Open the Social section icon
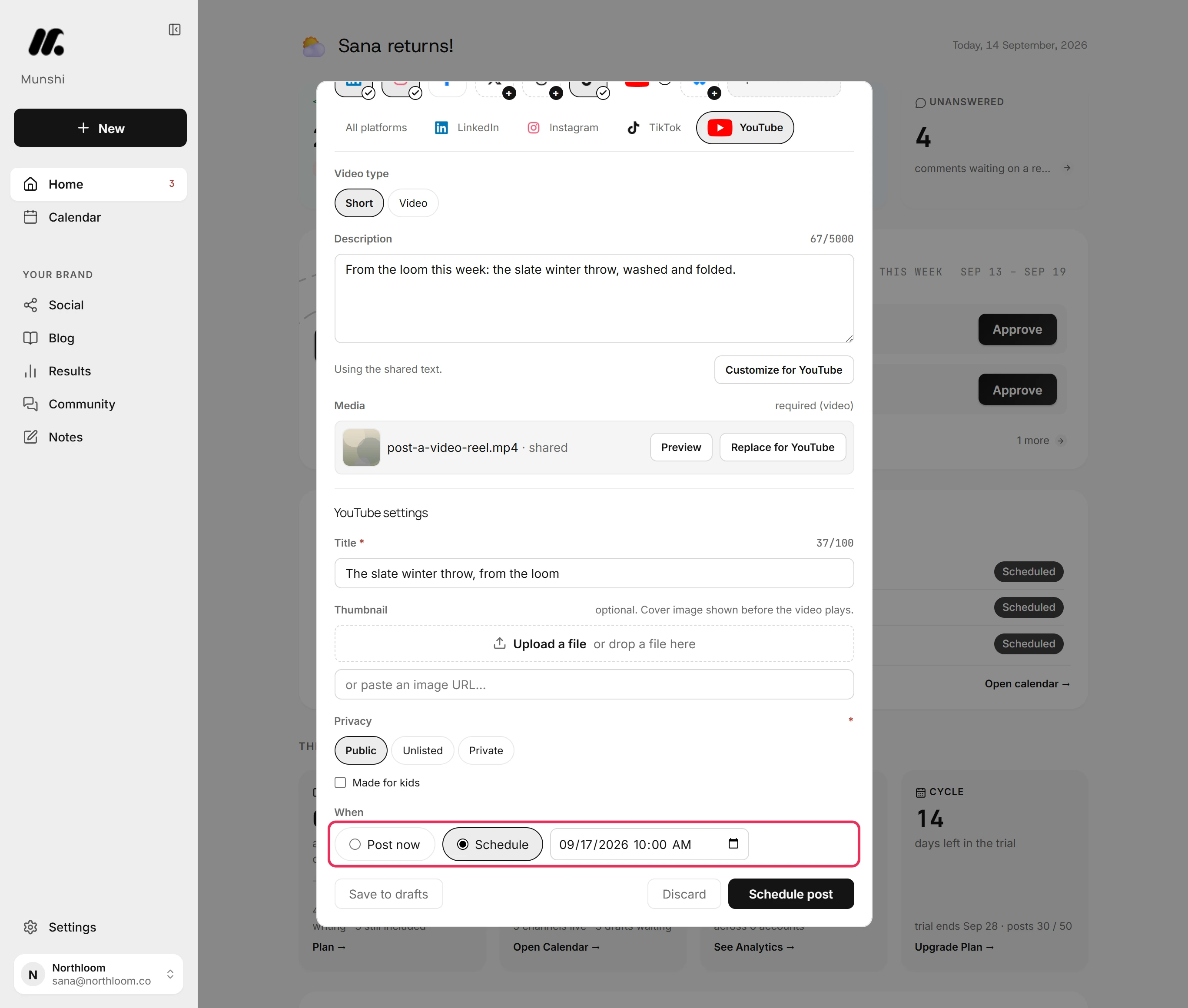This screenshot has height=1008, width=1188. click(x=30, y=305)
